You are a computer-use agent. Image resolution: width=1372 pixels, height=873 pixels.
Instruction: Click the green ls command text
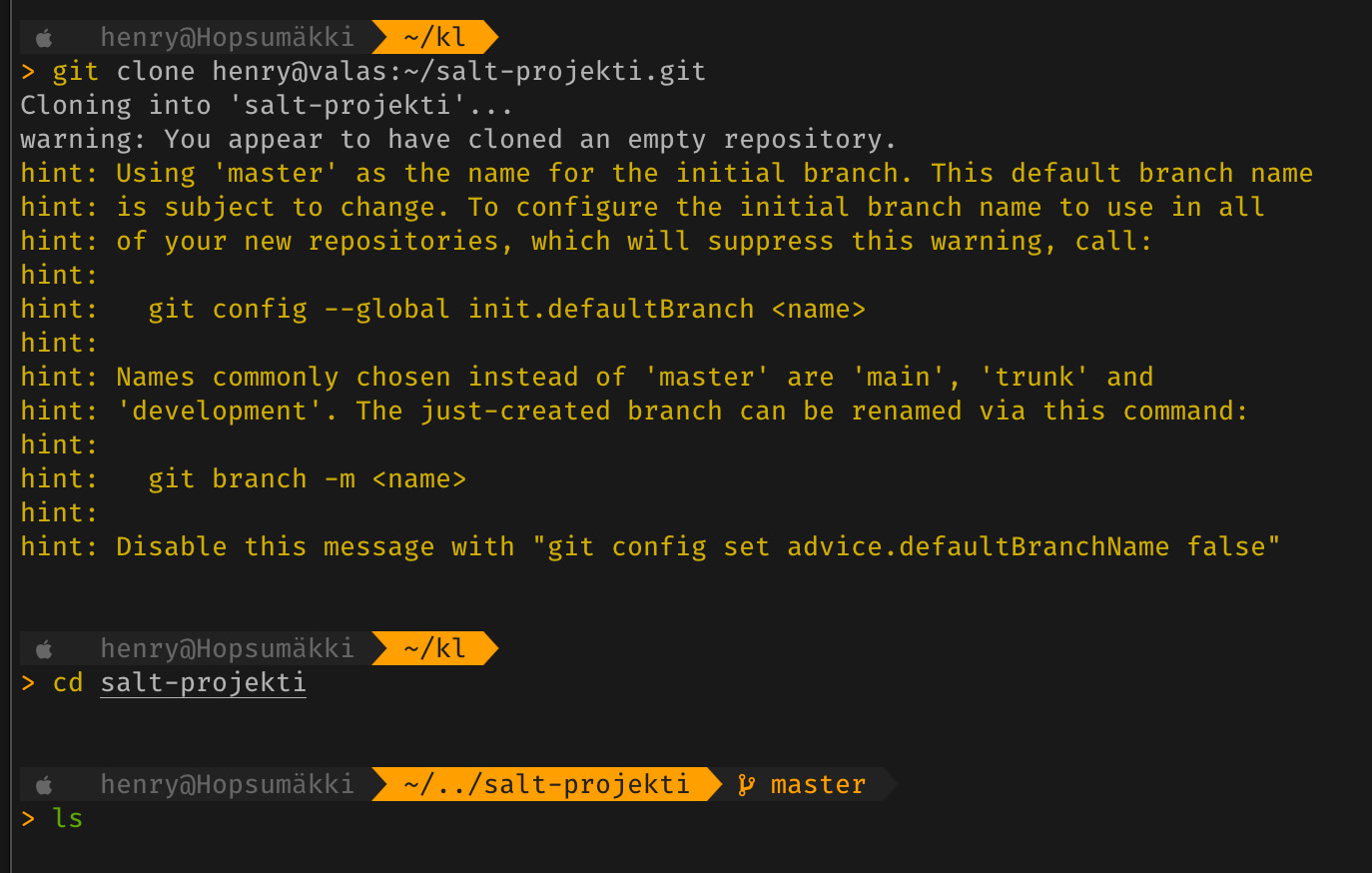[x=68, y=819]
